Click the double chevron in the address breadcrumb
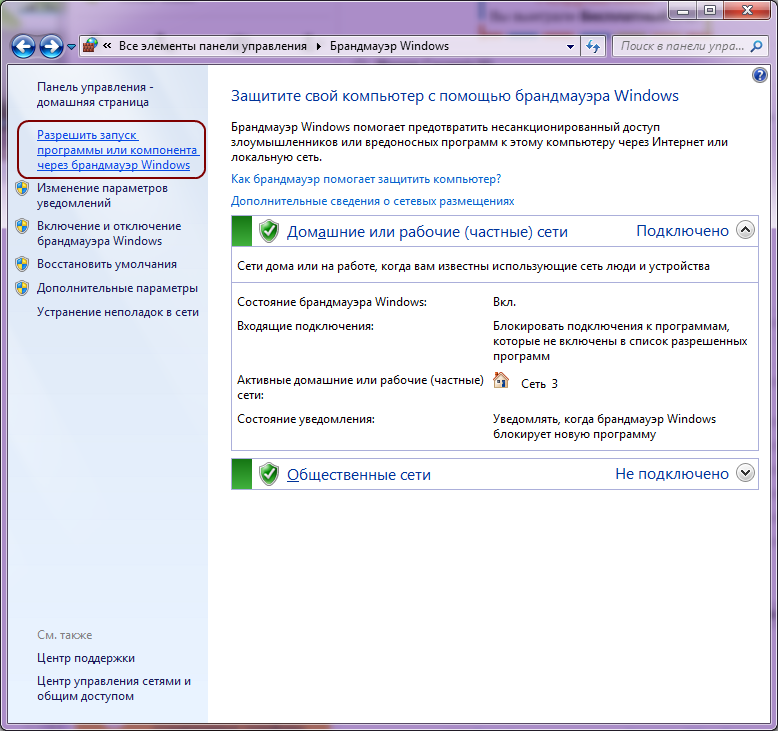This screenshot has height=731, width=778. tap(107, 46)
